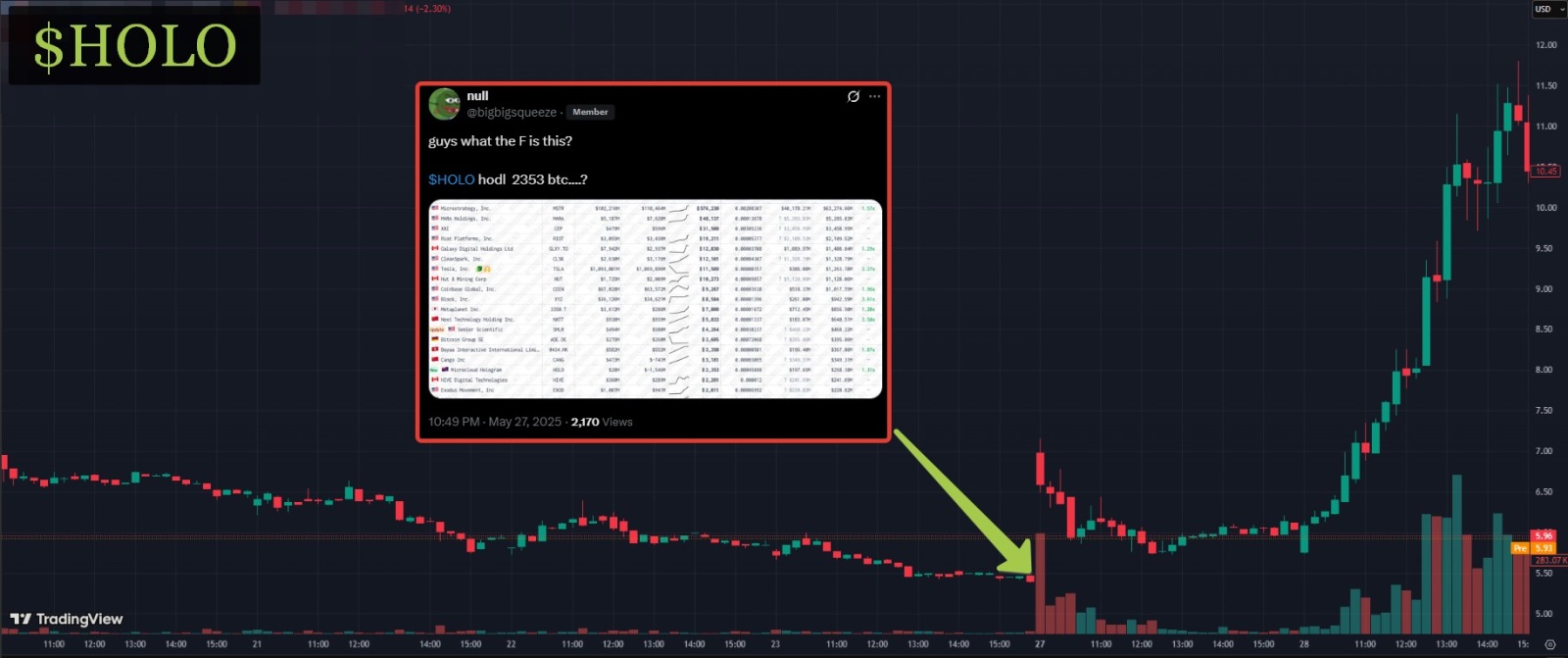The width and height of the screenshot is (1568, 658).
Task: Click the 8.00 price axis label
Action: coord(1543,371)
